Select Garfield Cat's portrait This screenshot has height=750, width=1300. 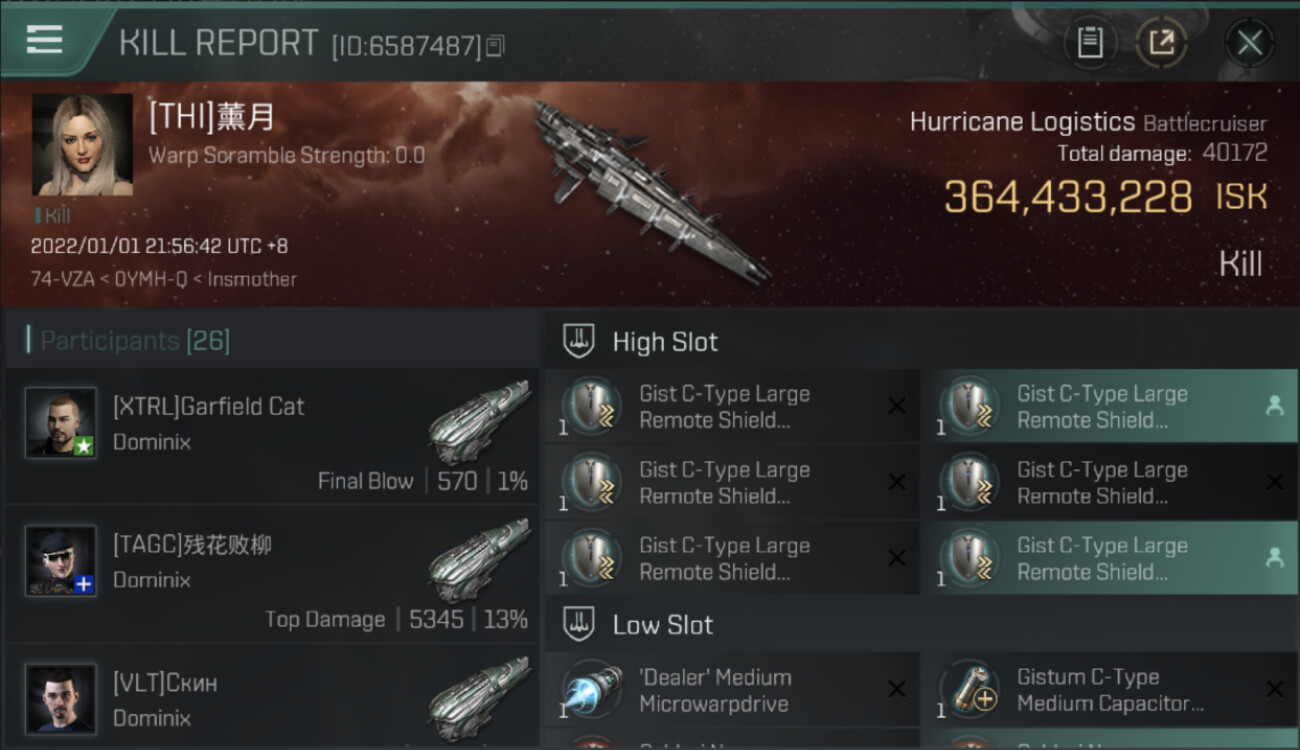coord(61,422)
